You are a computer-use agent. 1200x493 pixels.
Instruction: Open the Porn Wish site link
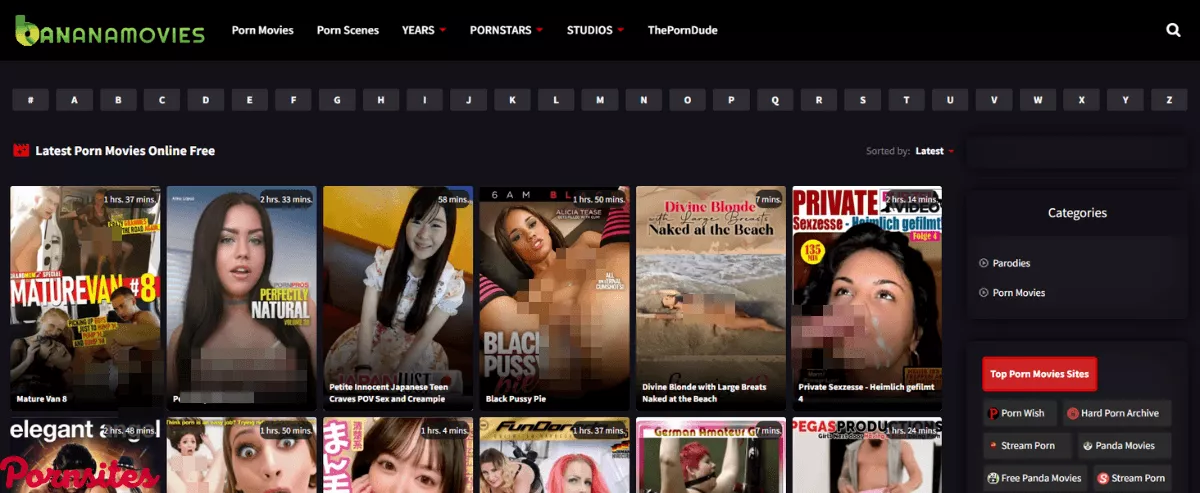click(x=1016, y=413)
